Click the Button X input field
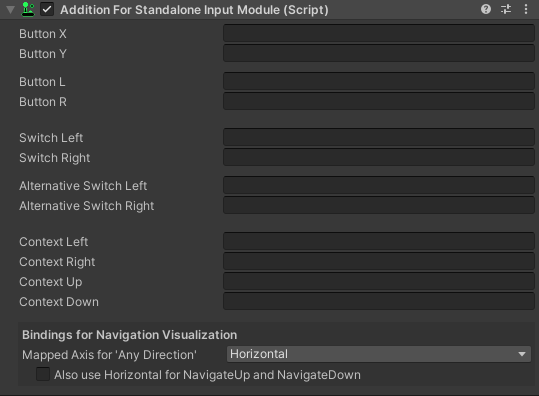 379,33
